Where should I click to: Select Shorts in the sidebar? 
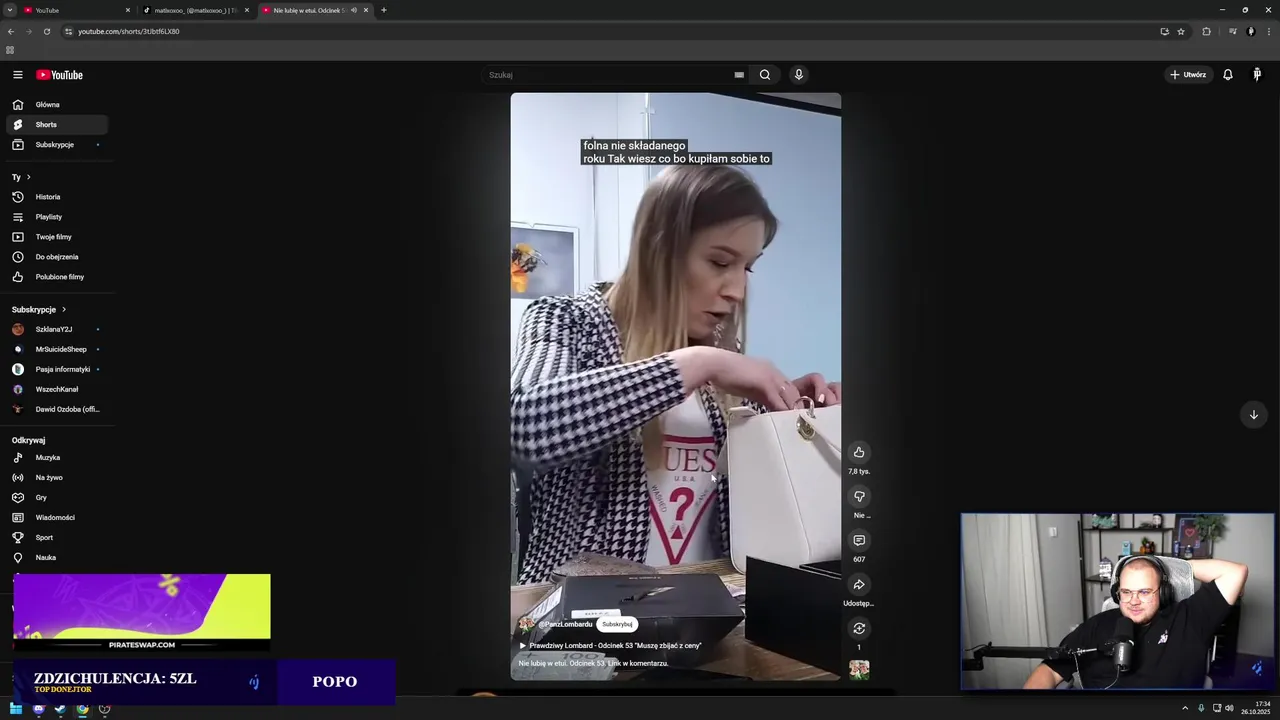pos(56,125)
